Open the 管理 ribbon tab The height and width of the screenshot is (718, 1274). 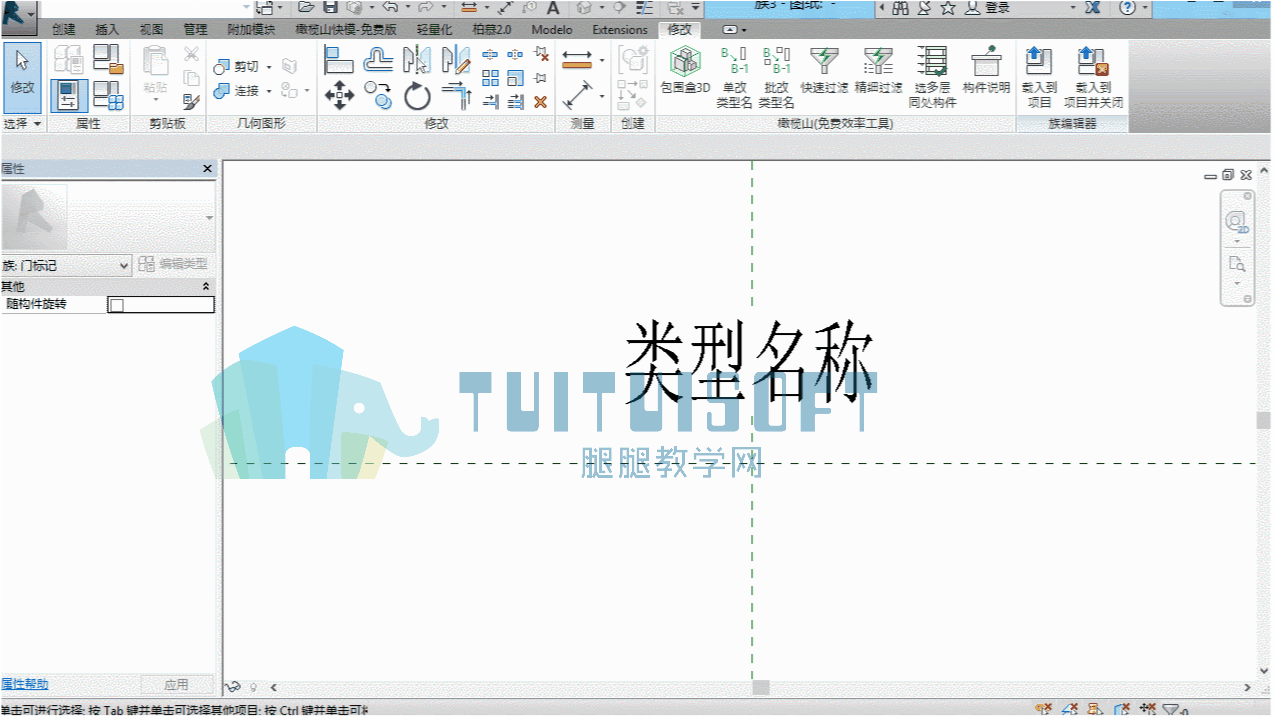click(195, 30)
